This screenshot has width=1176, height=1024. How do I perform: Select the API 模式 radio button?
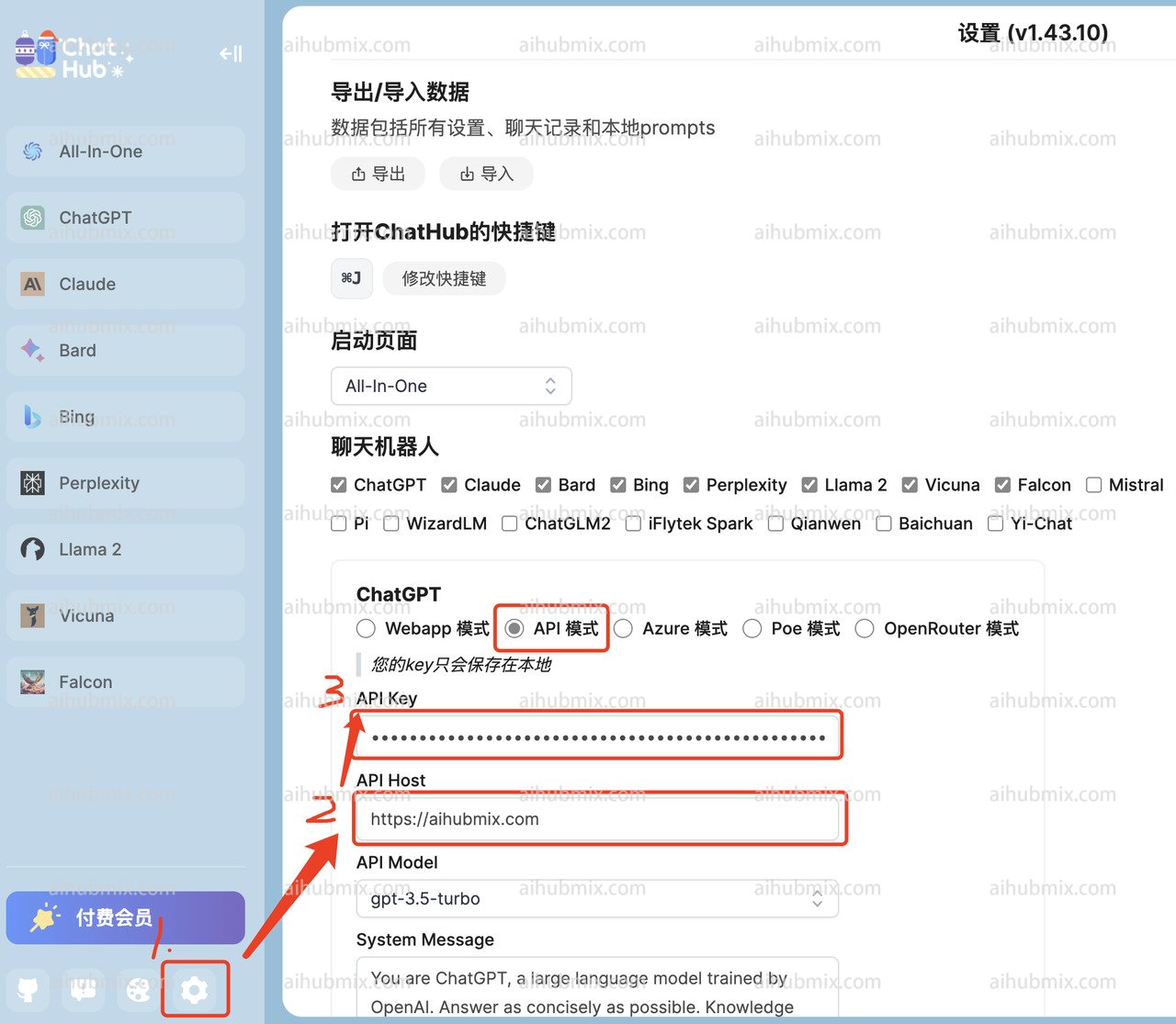[x=514, y=628]
